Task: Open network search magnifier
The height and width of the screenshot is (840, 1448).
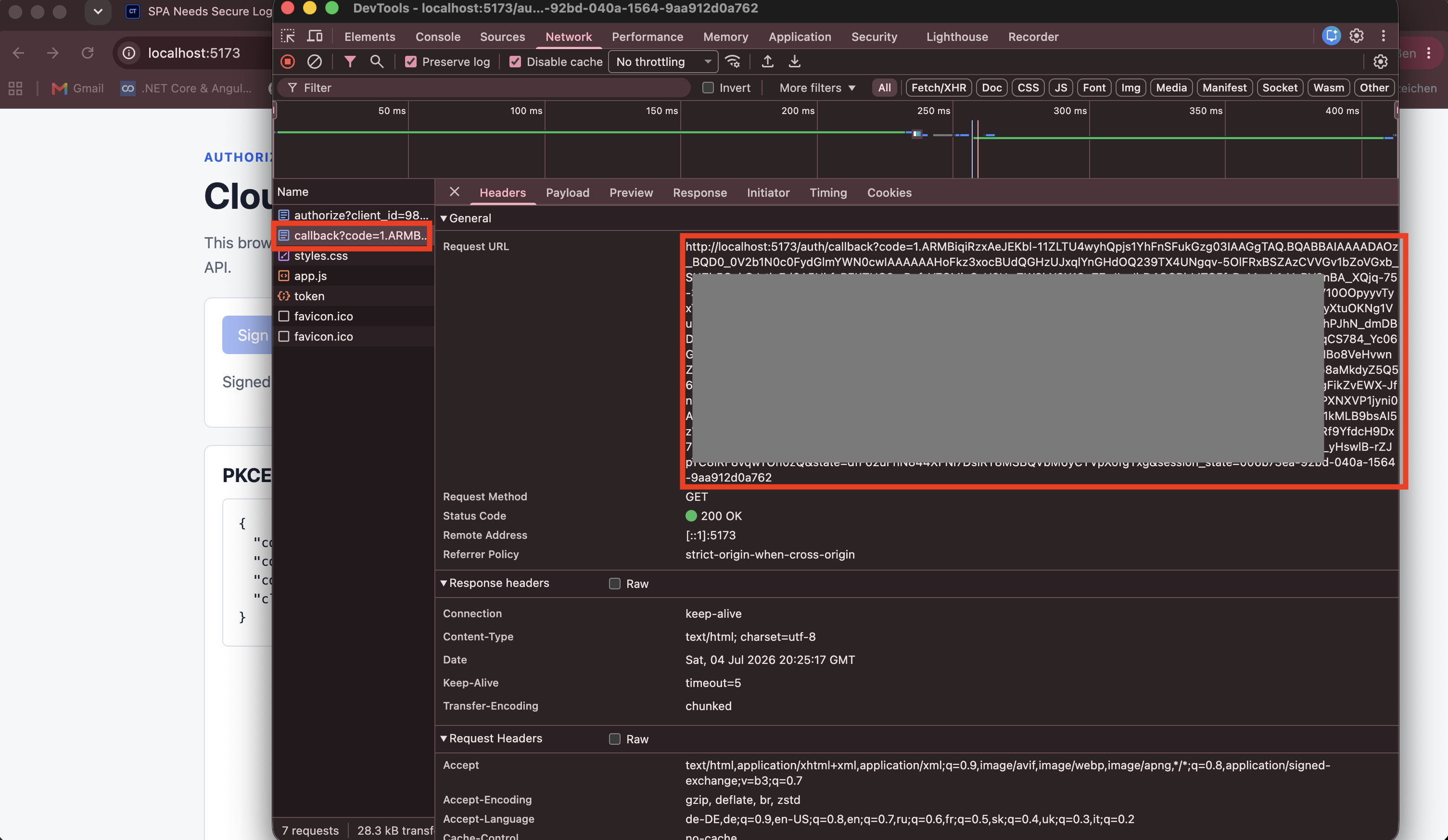Action: click(x=377, y=62)
